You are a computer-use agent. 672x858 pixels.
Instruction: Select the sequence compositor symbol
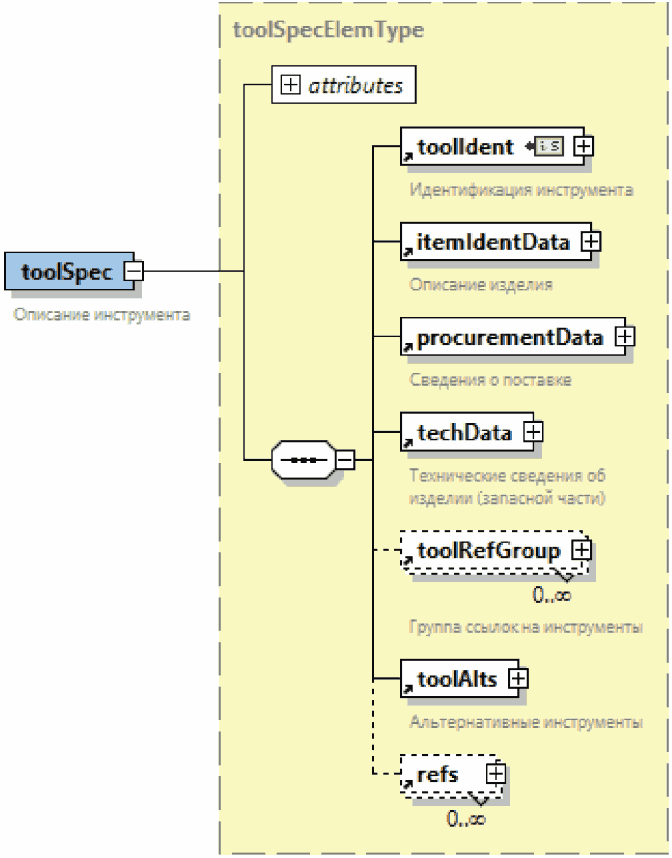click(x=303, y=460)
